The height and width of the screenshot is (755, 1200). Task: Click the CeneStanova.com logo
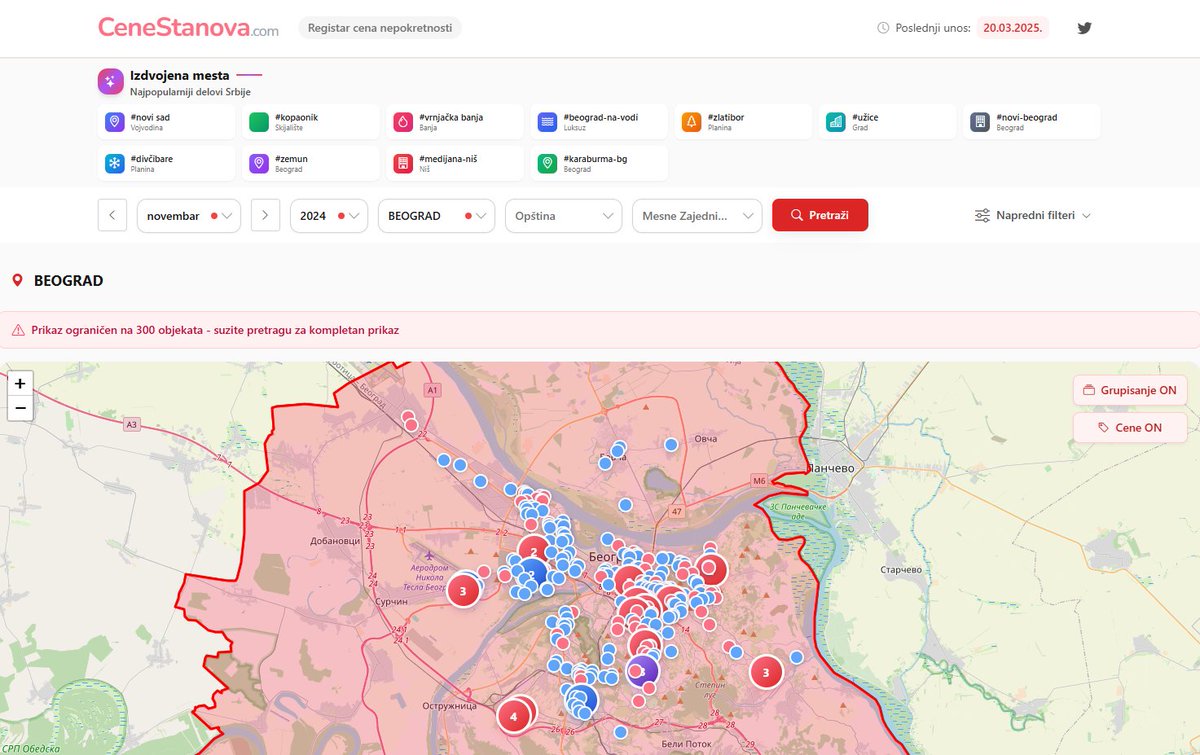(x=188, y=28)
